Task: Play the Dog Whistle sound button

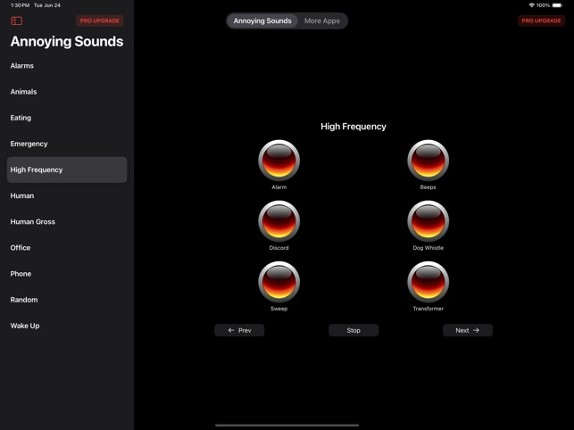Action: [428, 221]
